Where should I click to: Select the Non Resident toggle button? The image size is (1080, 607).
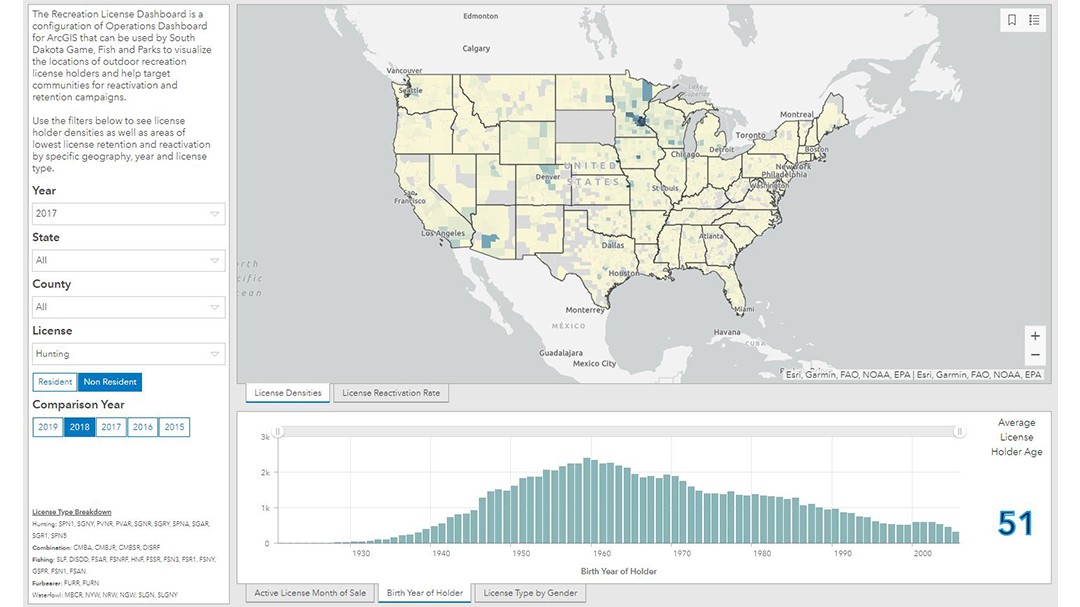pos(110,382)
